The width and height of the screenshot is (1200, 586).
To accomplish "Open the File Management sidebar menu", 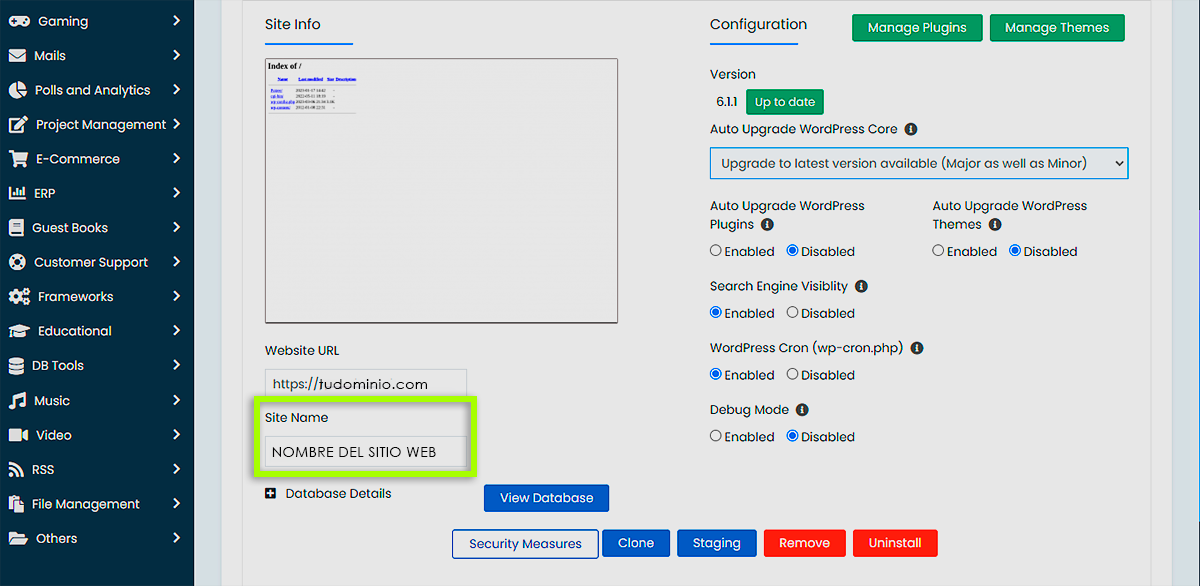I will pos(86,504).
